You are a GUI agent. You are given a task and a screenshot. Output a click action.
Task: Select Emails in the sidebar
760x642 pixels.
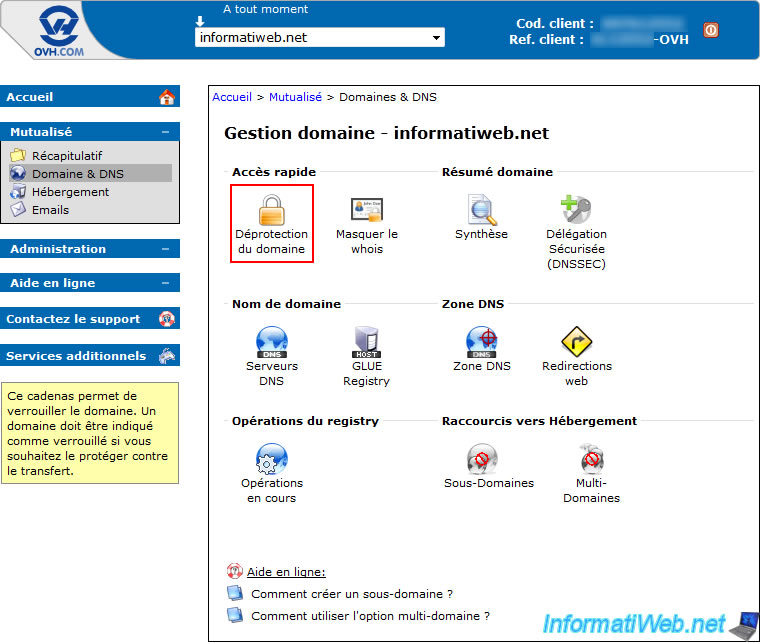coord(50,210)
